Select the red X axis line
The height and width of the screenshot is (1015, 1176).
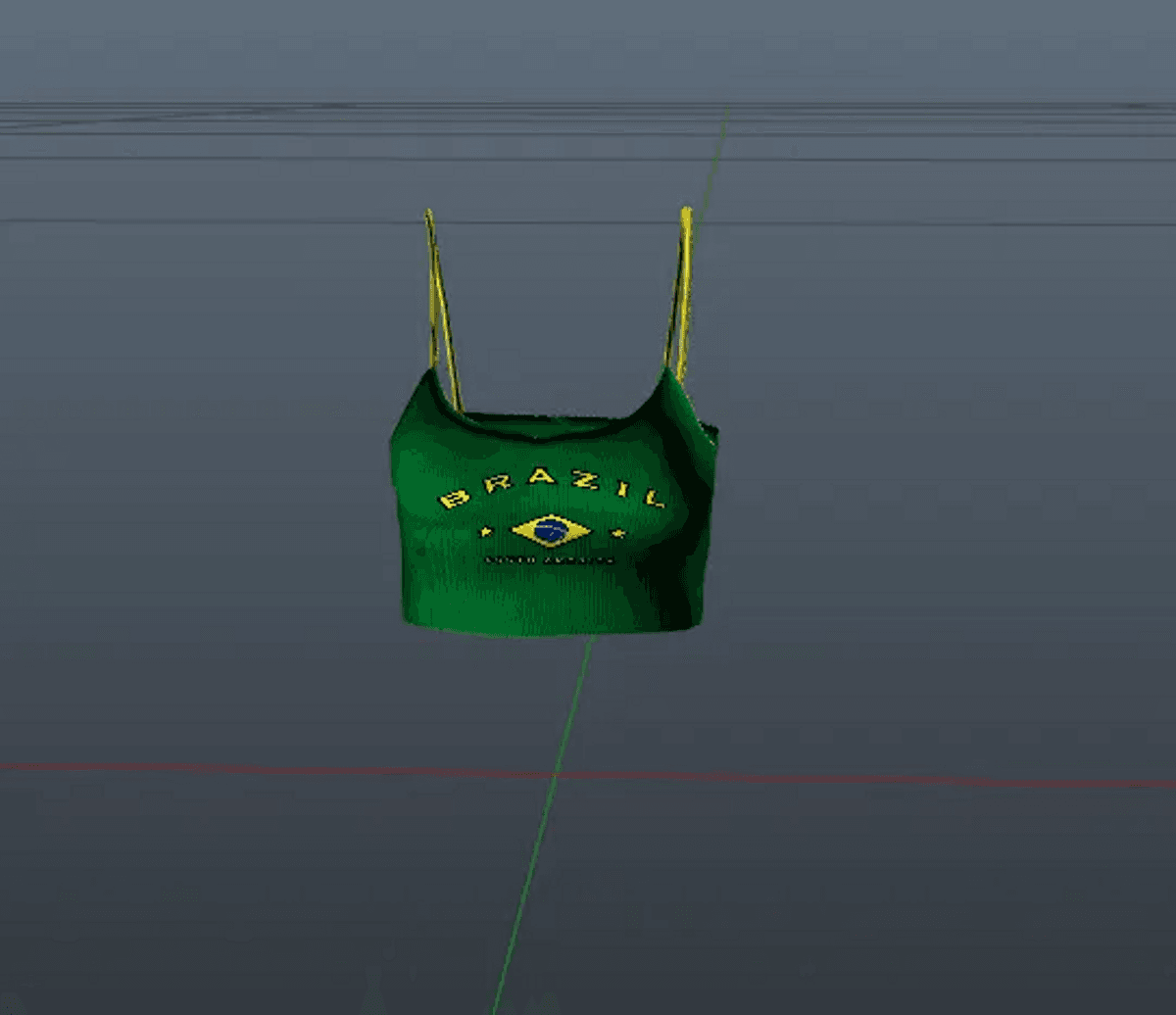294,770
